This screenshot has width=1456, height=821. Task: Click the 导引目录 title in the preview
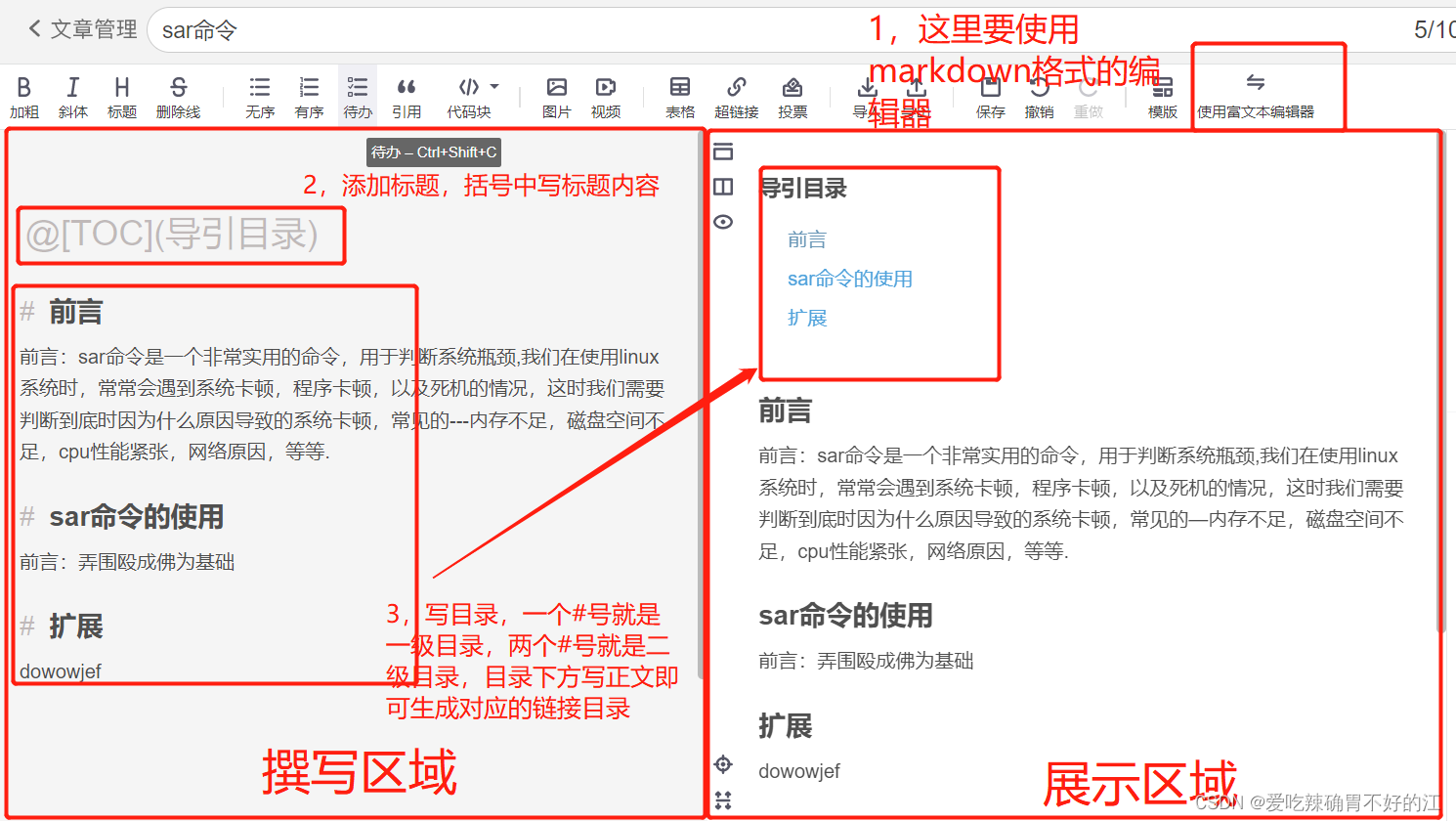click(x=803, y=189)
